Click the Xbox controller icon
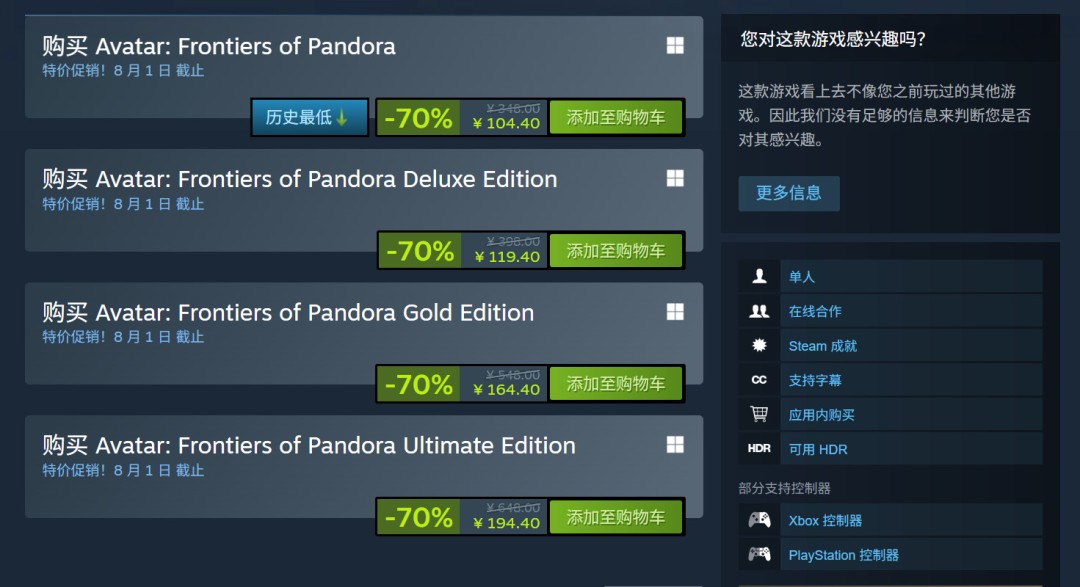Viewport: 1080px width, 587px height. [x=760, y=519]
